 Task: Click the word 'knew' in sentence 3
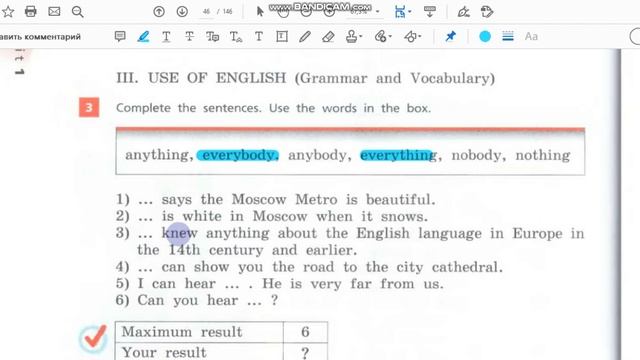click(x=180, y=233)
